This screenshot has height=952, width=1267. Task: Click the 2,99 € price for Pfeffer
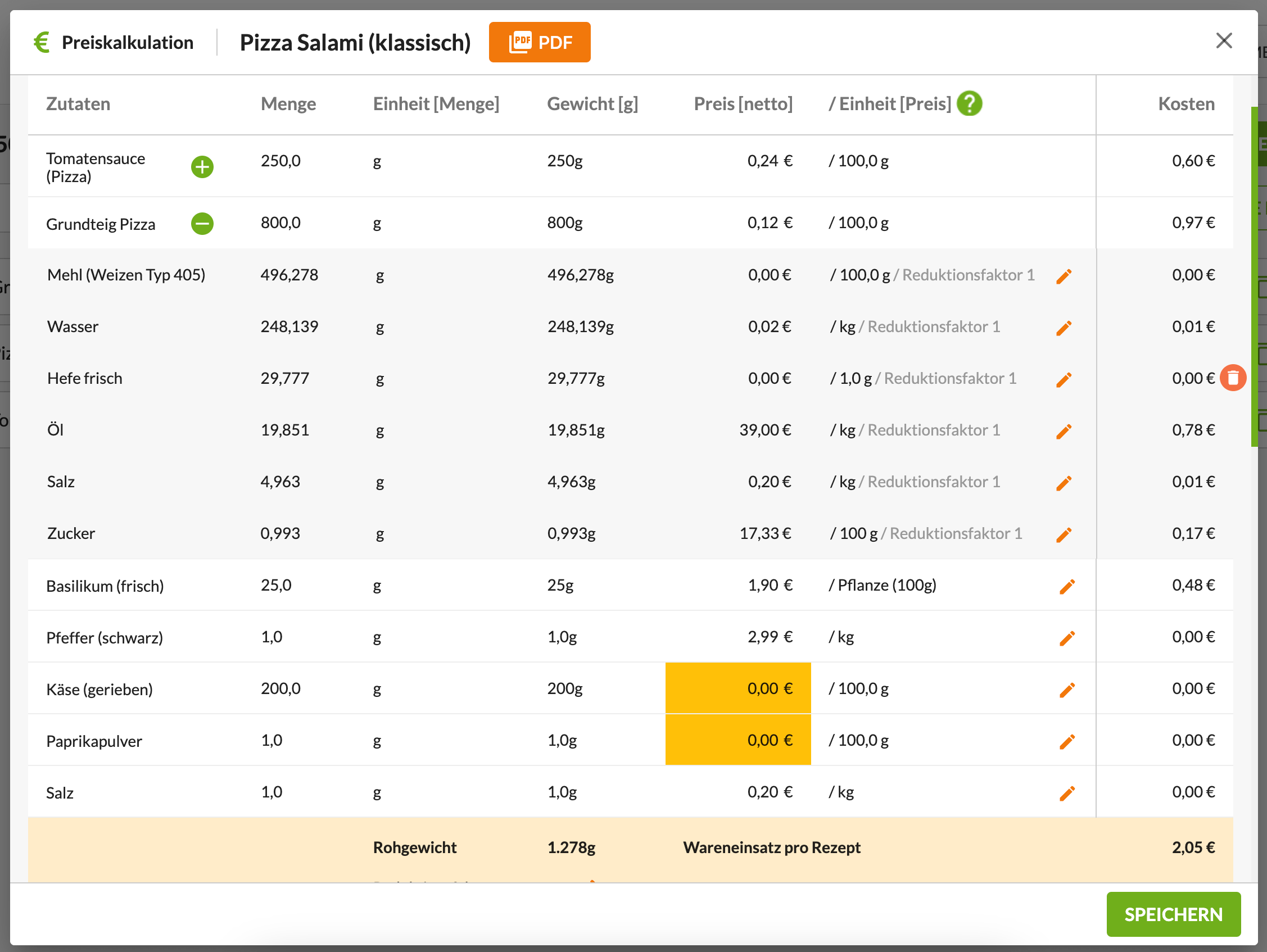pyautogui.click(x=770, y=636)
